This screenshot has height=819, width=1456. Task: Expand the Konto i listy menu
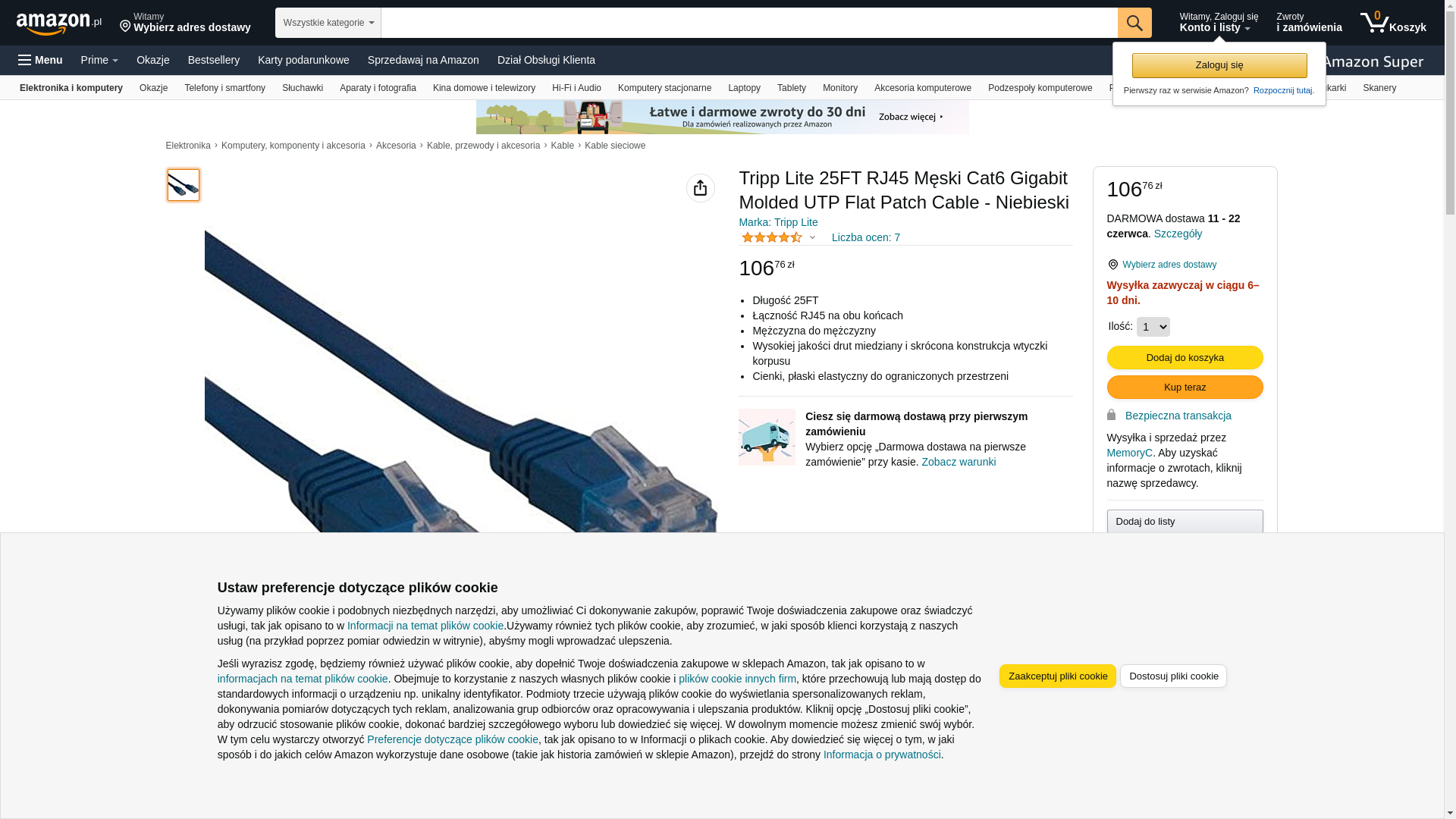1219,23
